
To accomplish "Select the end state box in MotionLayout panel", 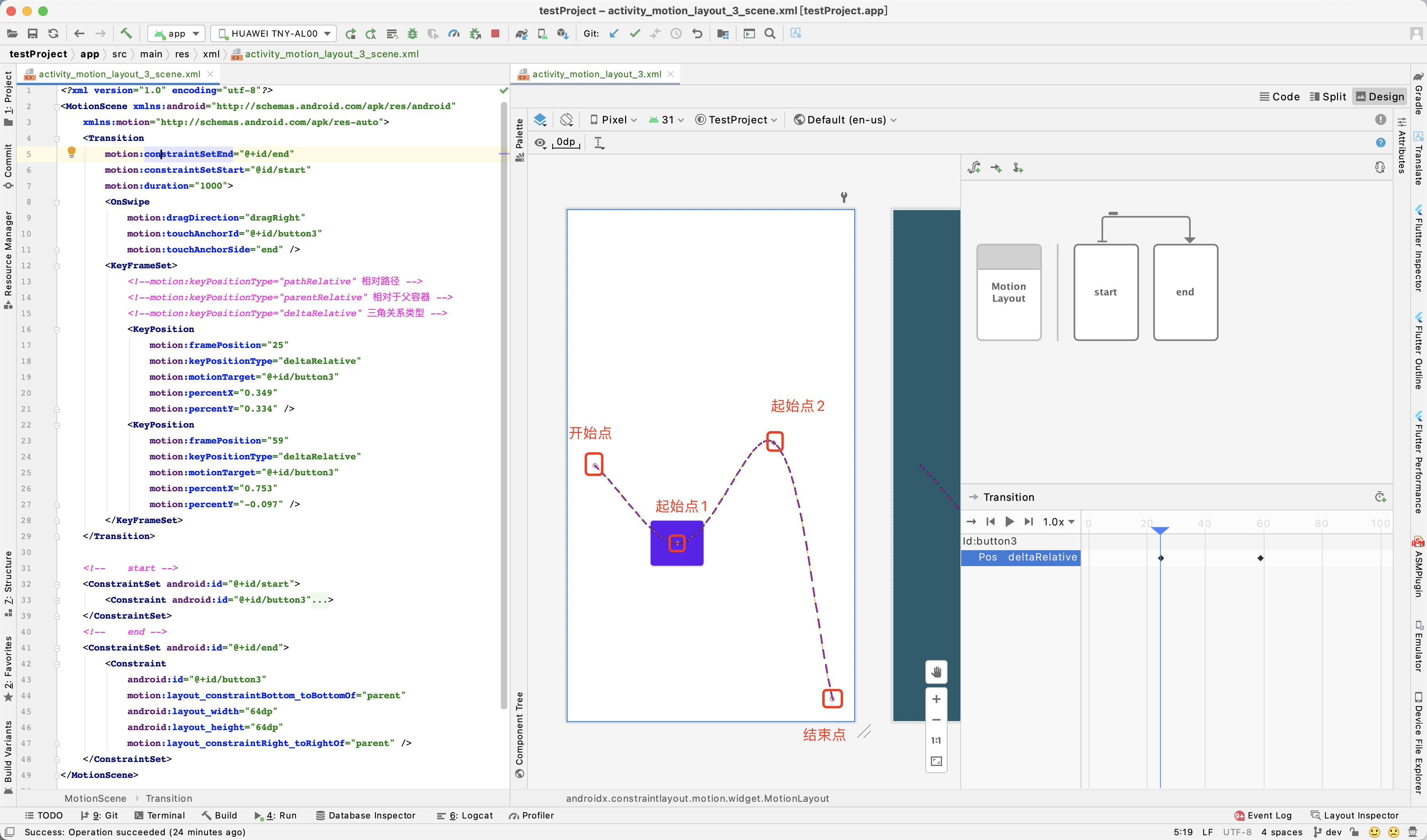I will click(x=1185, y=292).
